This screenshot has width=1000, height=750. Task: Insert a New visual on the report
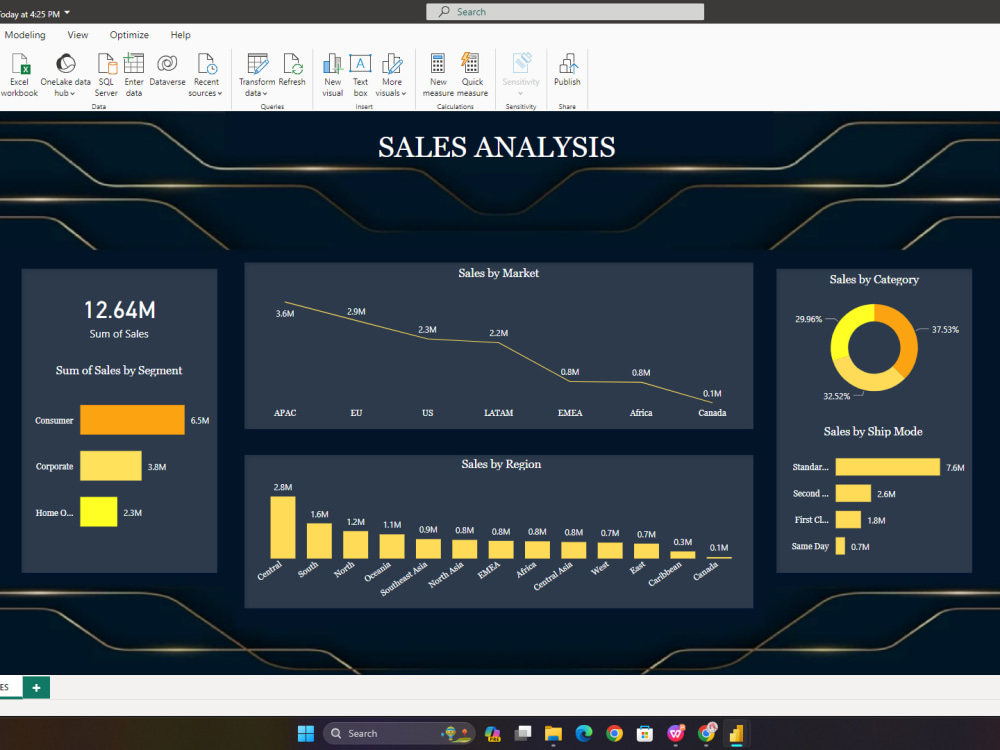(x=332, y=72)
